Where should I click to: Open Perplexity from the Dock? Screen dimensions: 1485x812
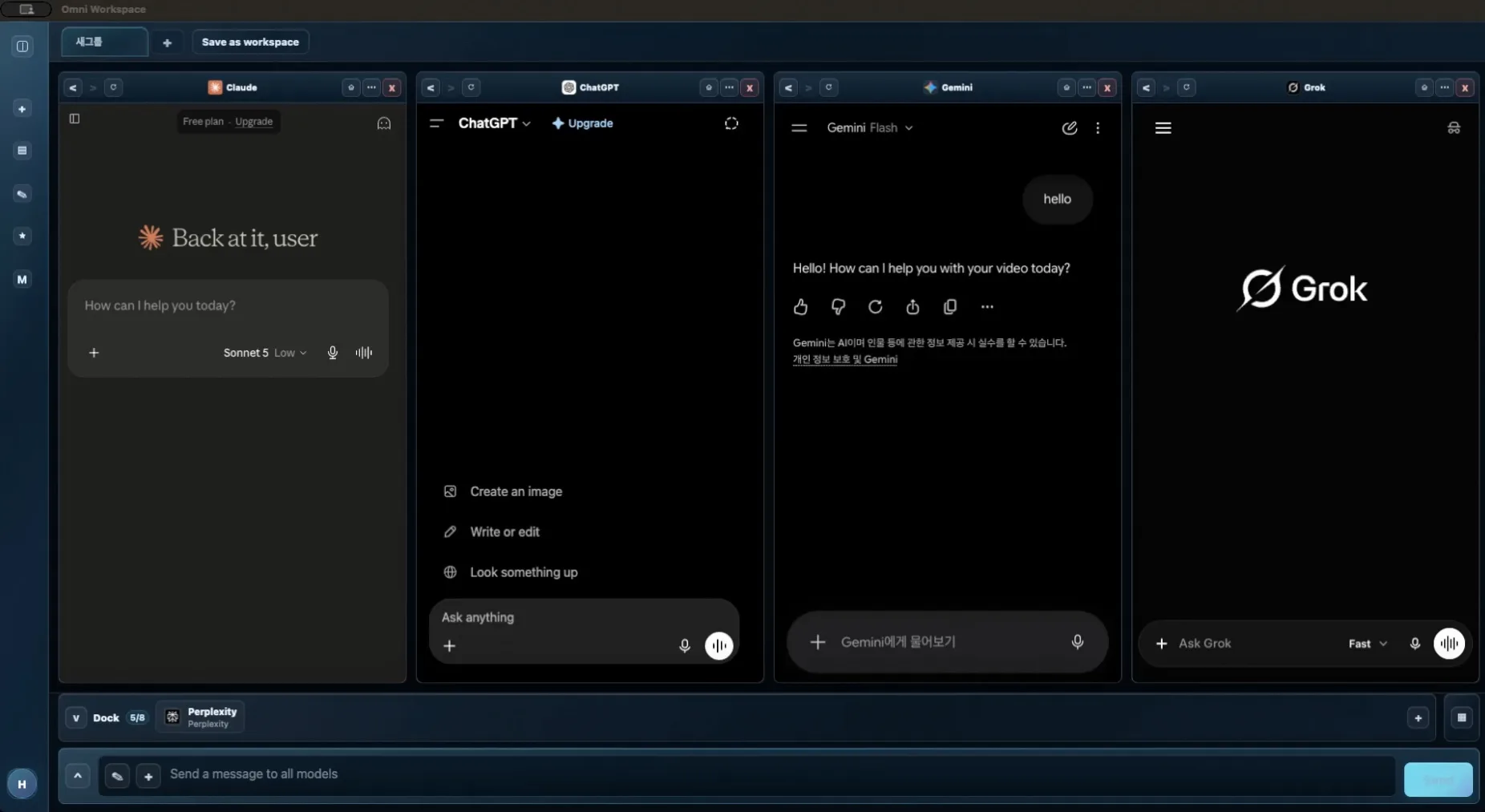pyautogui.click(x=200, y=717)
